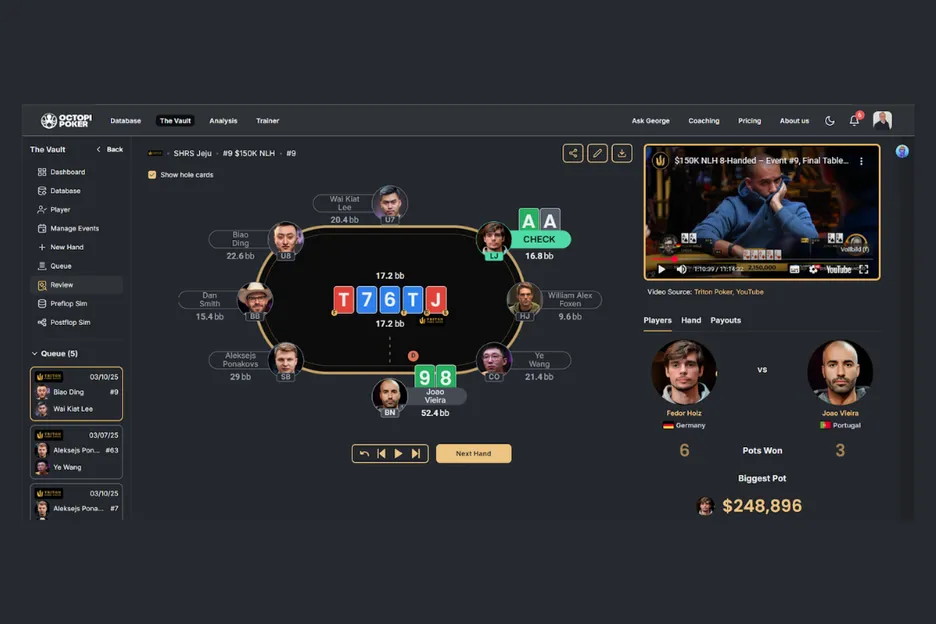
Task: Play the hand replay
Action: 398,454
